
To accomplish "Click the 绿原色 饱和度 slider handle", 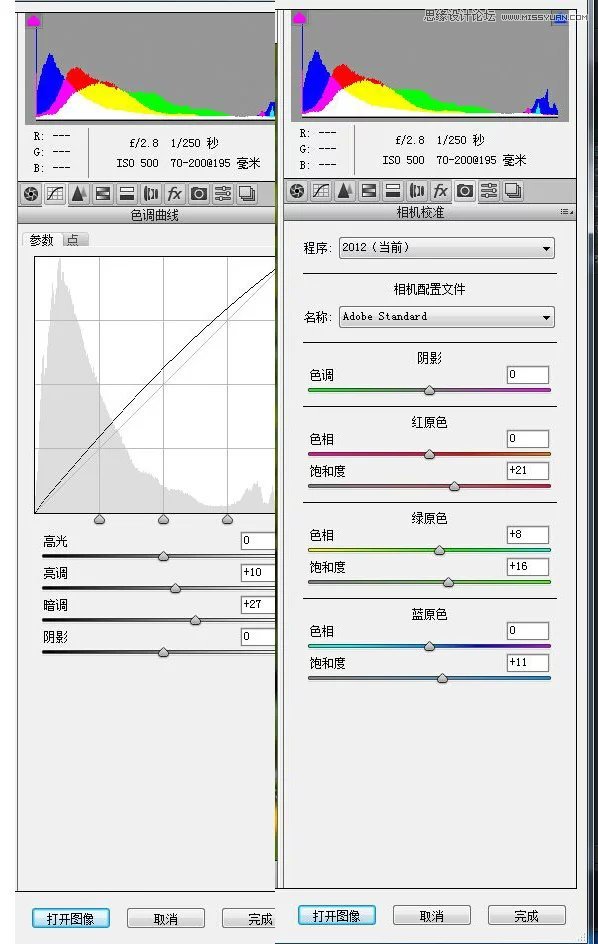I will [448, 583].
